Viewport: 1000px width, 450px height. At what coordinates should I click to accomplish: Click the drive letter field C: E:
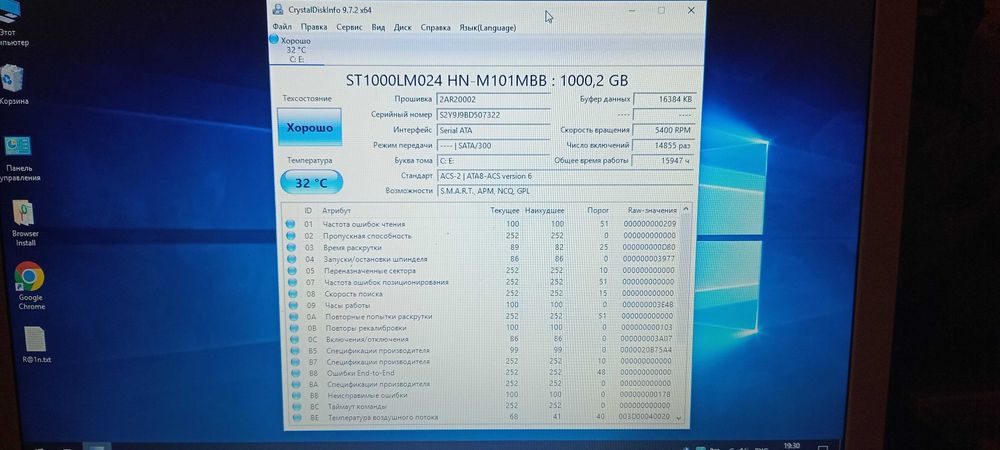(x=493, y=161)
